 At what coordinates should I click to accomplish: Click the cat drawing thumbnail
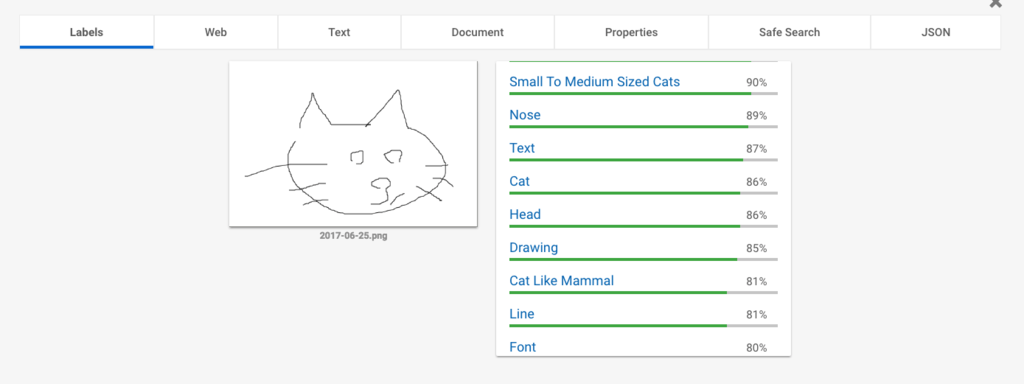pyautogui.click(x=353, y=144)
